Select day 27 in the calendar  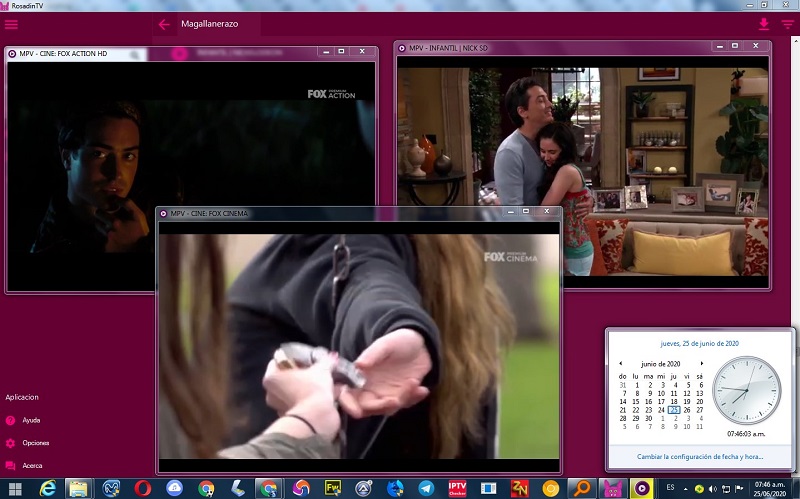click(699, 410)
